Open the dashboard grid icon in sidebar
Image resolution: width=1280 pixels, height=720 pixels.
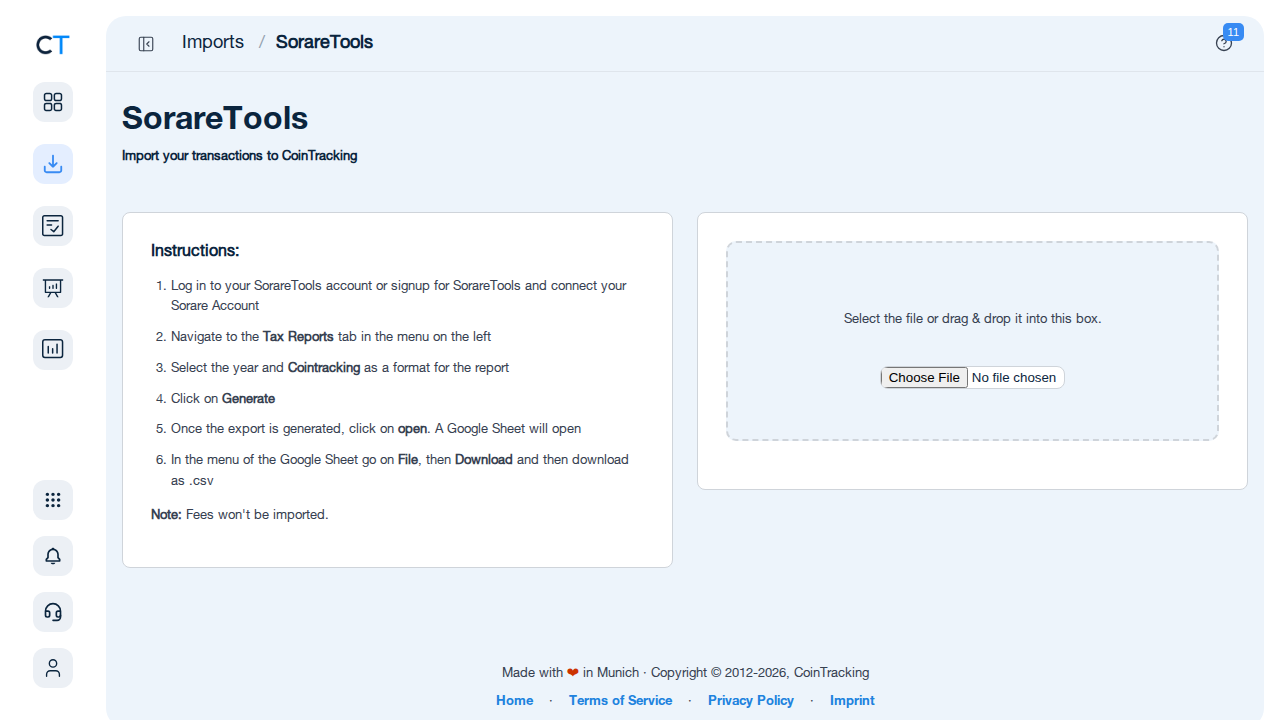coord(53,102)
